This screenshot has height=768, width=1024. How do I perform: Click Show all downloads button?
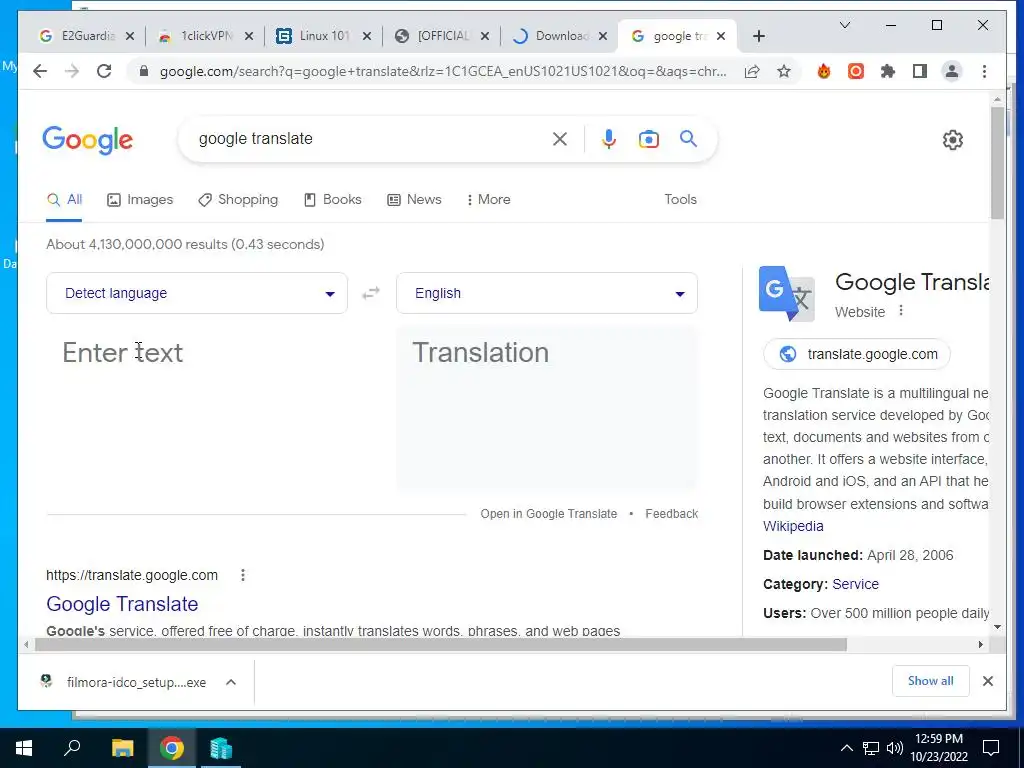[931, 681]
